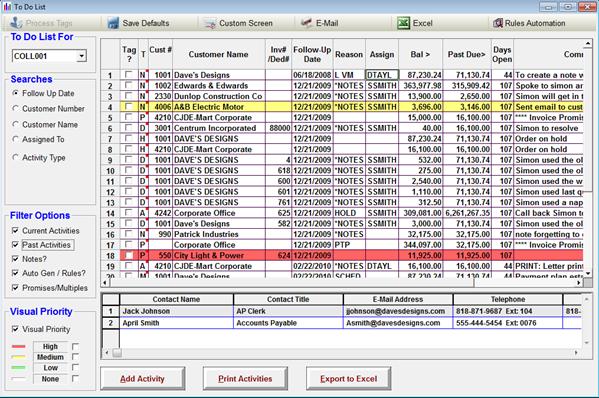The width and height of the screenshot is (599, 398).
Task: Click the E-Mail toolbar icon
Action: [306, 23]
